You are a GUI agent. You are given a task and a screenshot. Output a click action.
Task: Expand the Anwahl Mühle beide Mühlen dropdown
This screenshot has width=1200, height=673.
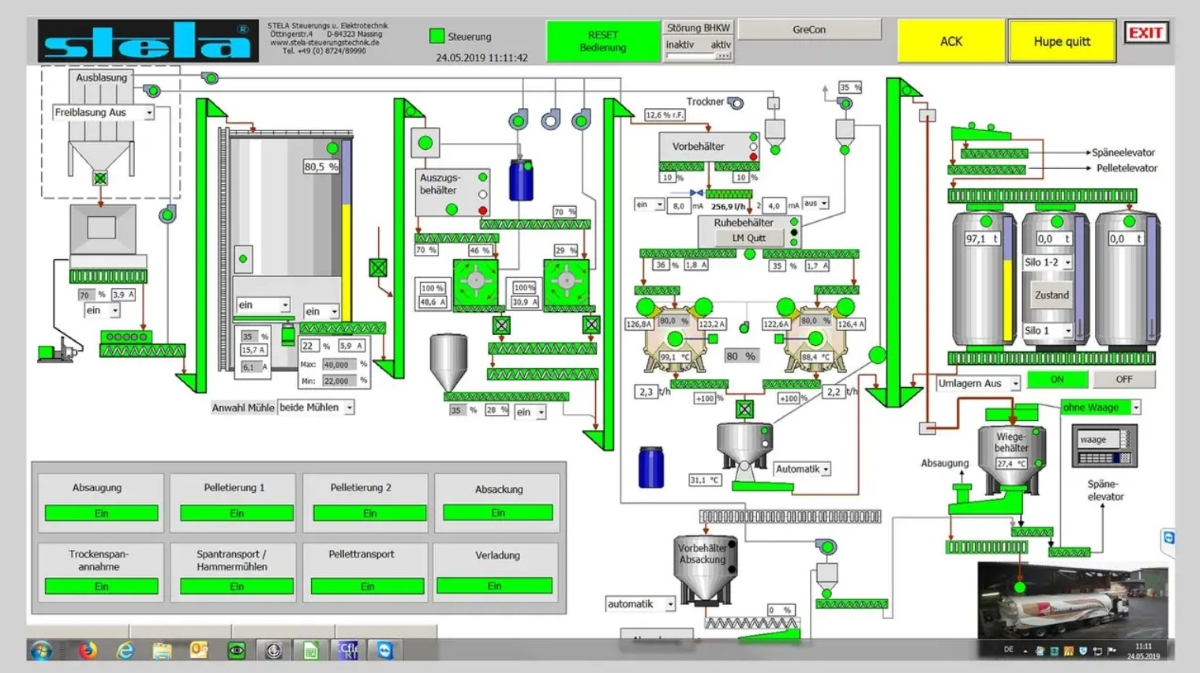pyautogui.click(x=316, y=408)
